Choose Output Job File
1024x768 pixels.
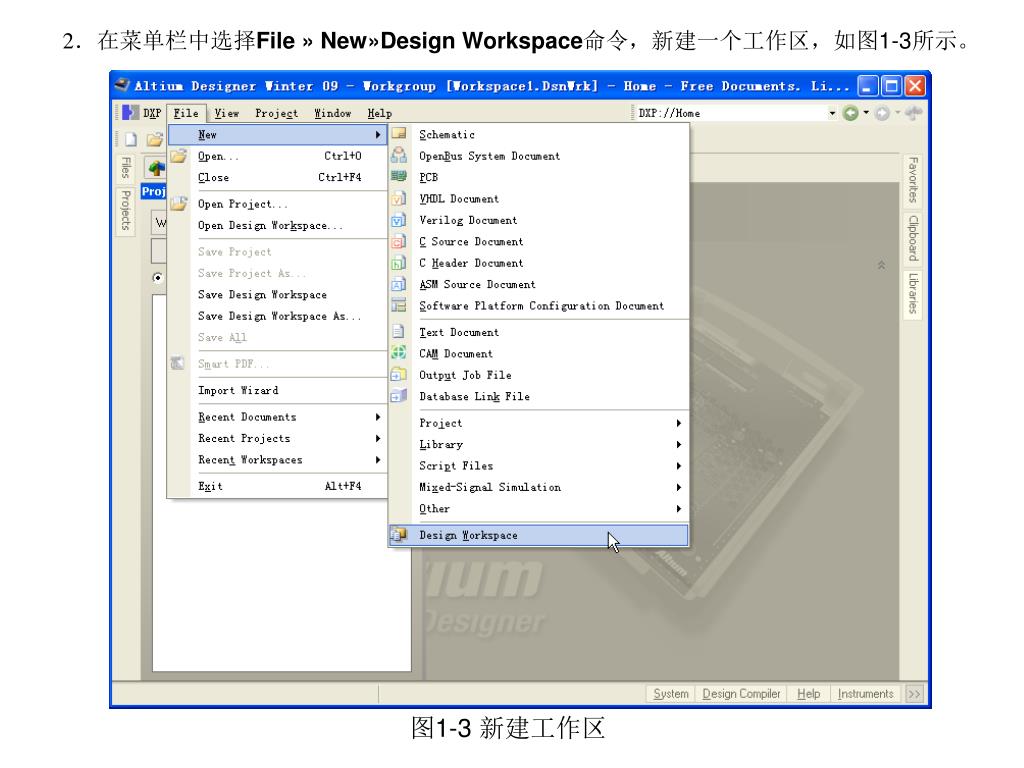pos(539,376)
